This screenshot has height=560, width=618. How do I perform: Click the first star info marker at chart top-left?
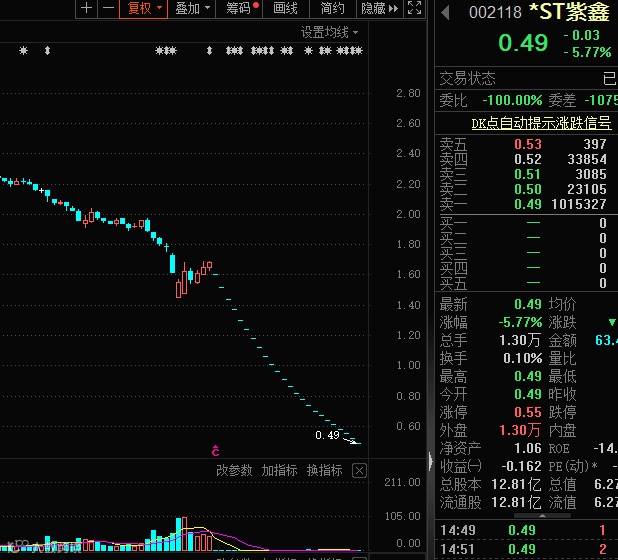(24, 50)
